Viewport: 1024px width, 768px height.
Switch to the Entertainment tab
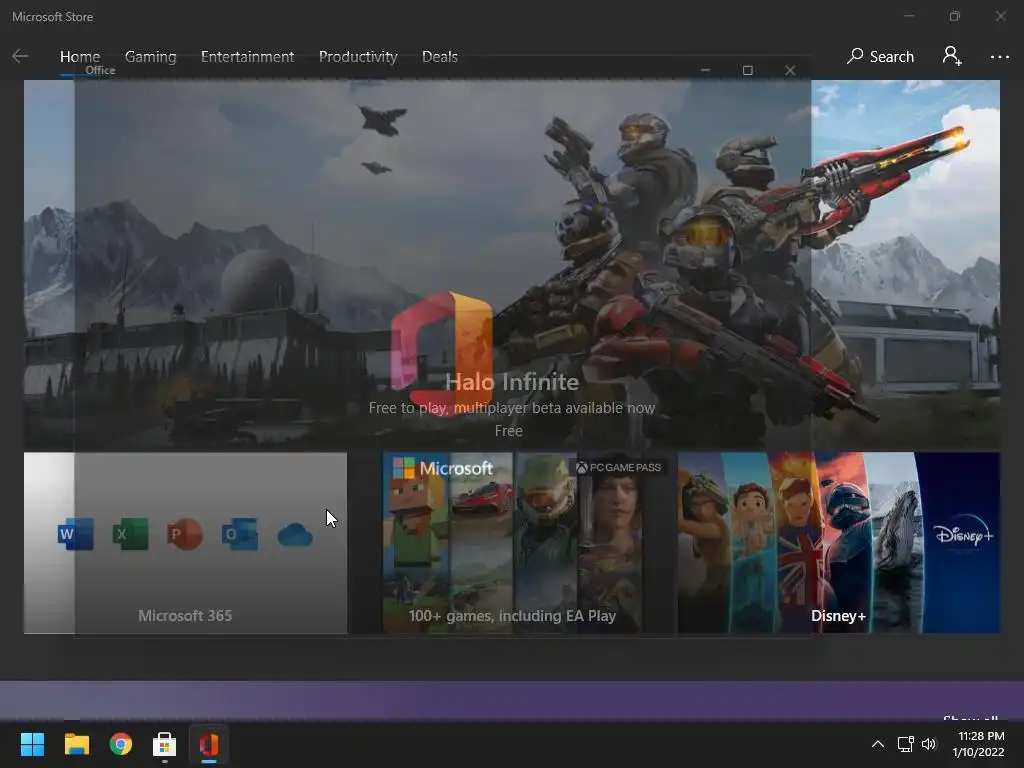click(248, 57)
